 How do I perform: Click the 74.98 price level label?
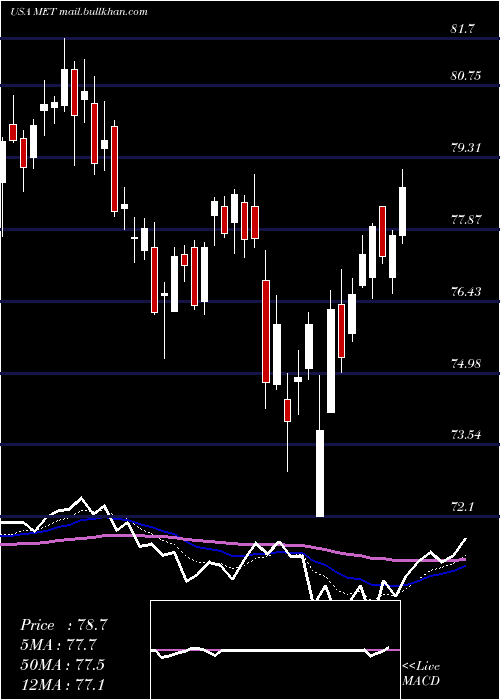466,363
